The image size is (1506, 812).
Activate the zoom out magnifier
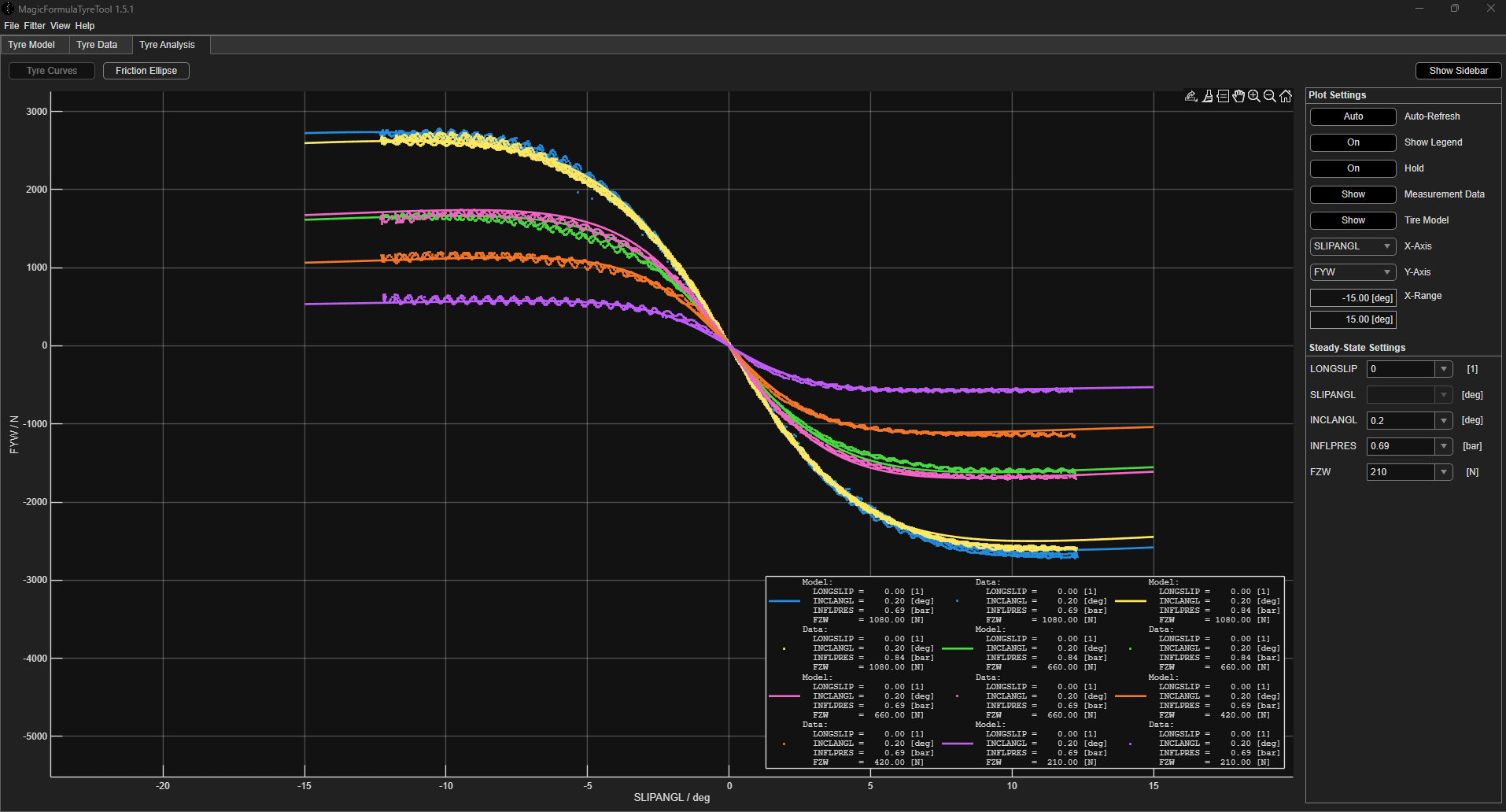pos(1270,96)
